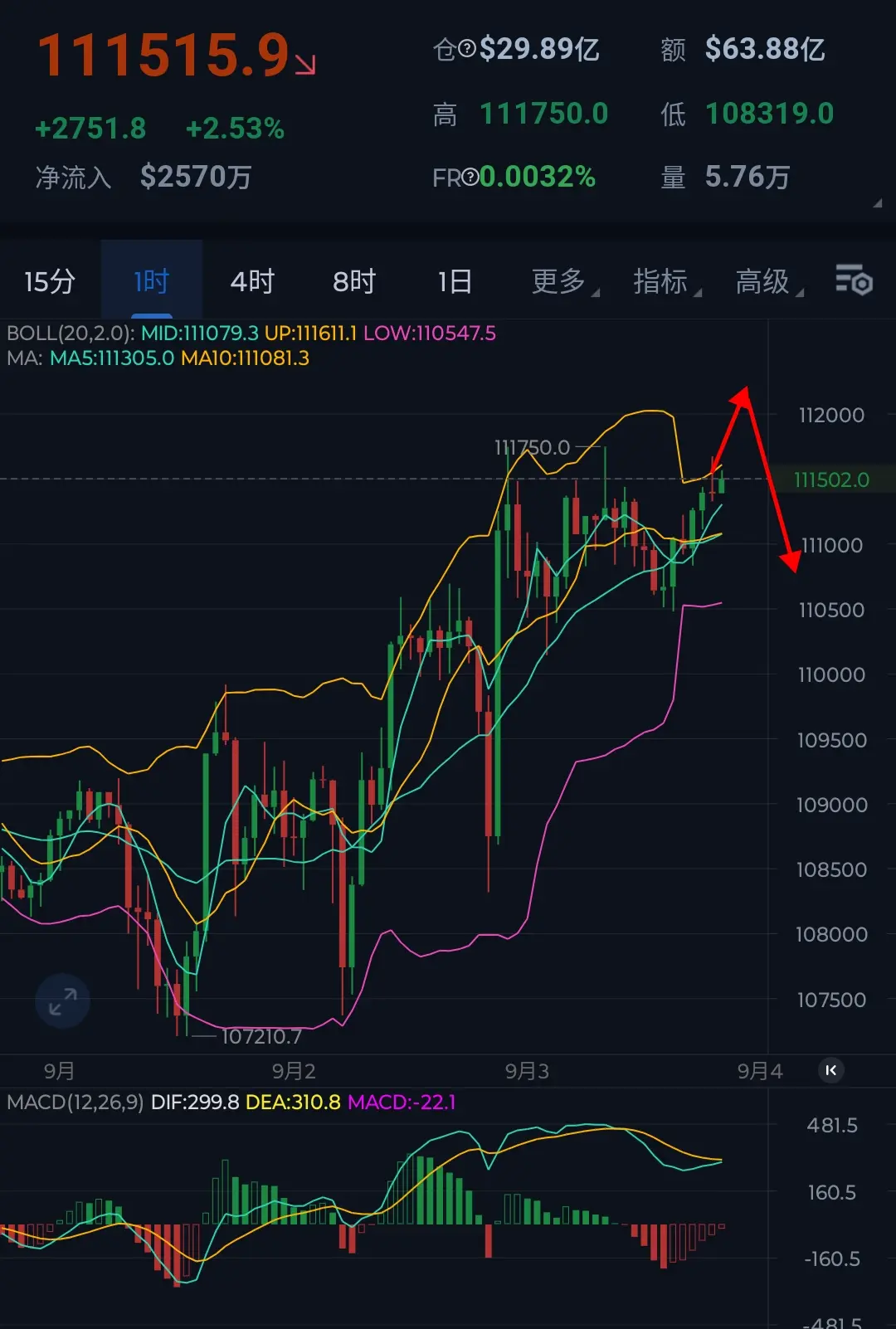Tap the +2.53% percentage change
The height and width of the screenshot is (1329, 896).
pyautogui.click(x=235, y=129)
